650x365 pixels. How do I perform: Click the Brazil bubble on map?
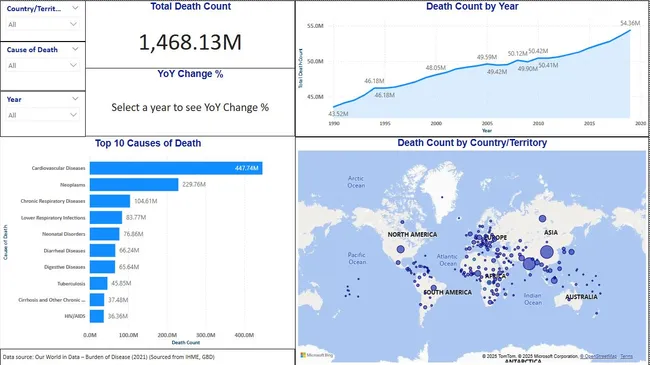point(434,287)
